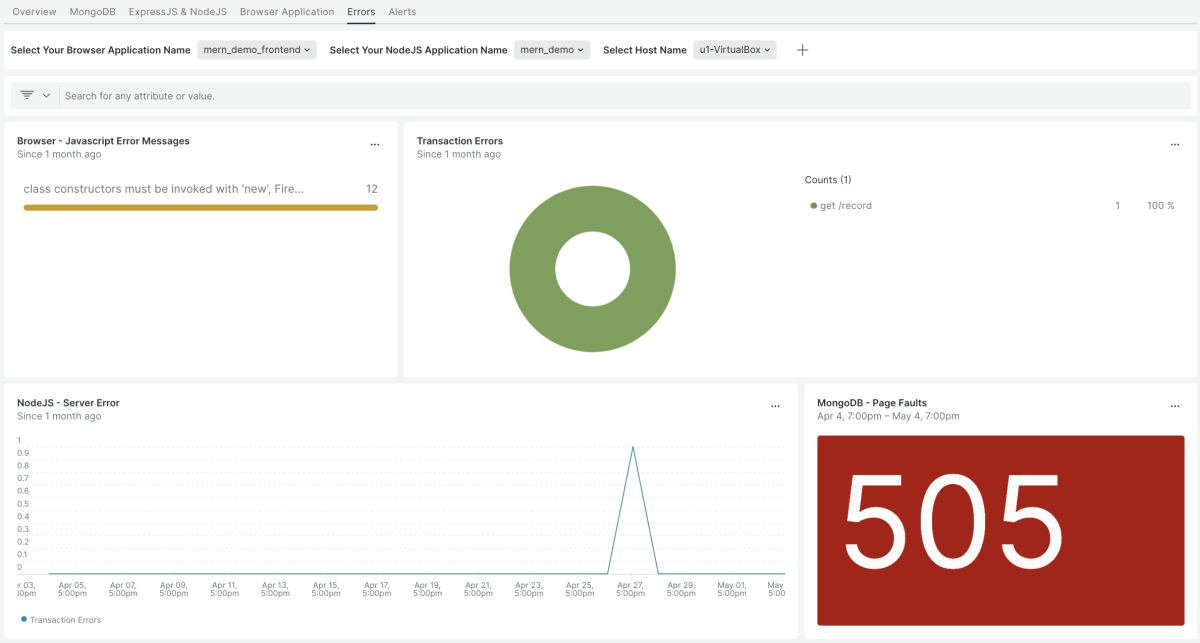Open MongoDB Page Faults widget ellipsis menu

(1175, 407)
